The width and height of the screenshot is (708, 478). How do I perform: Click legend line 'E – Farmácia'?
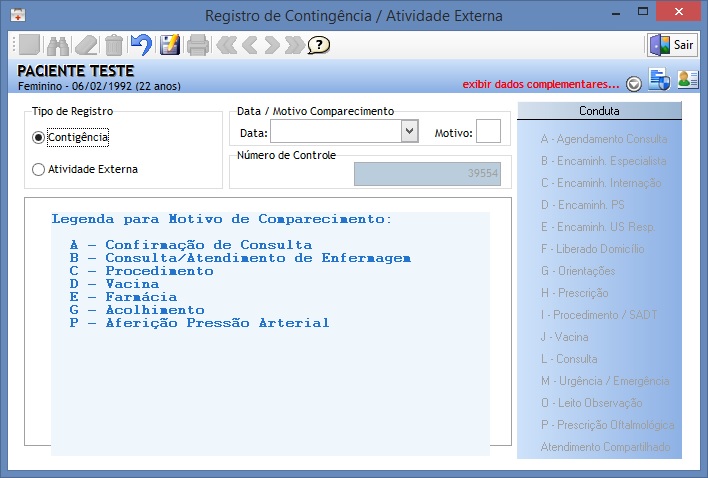click(x=123, y=297)
